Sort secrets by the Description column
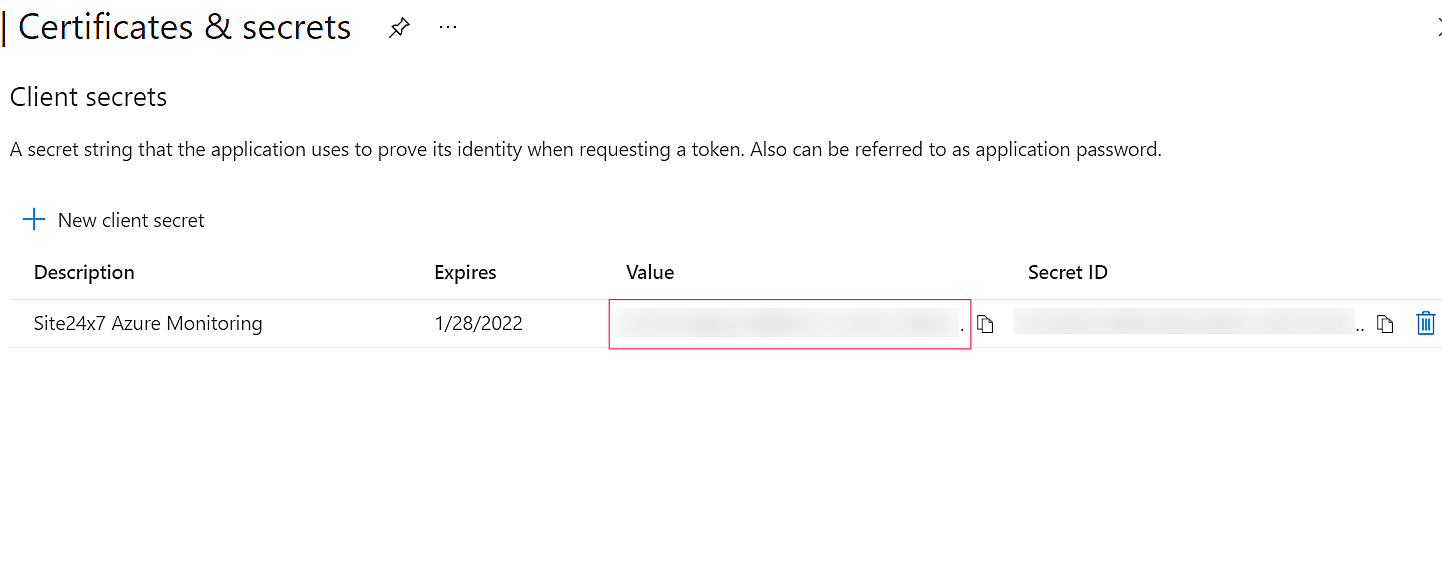This screenshot has height=586, width=1442. point(83,272)
